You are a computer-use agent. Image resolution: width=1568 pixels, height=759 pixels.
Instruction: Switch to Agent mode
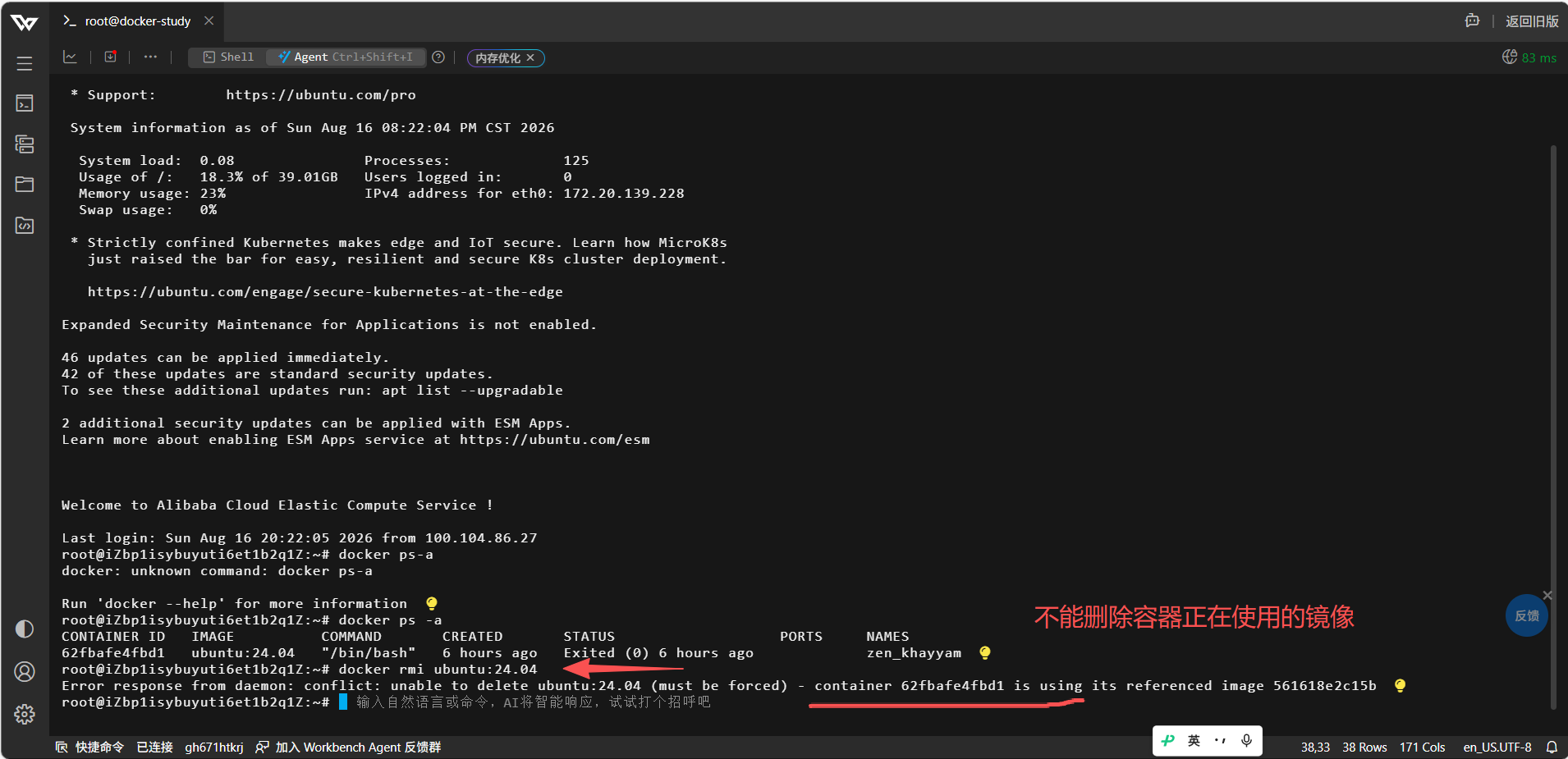(x=346, y=57)
